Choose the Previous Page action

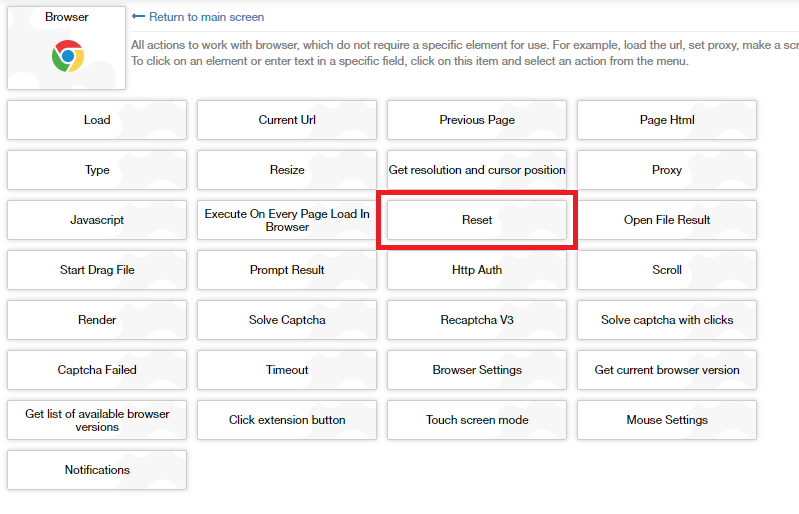point(477,120)
